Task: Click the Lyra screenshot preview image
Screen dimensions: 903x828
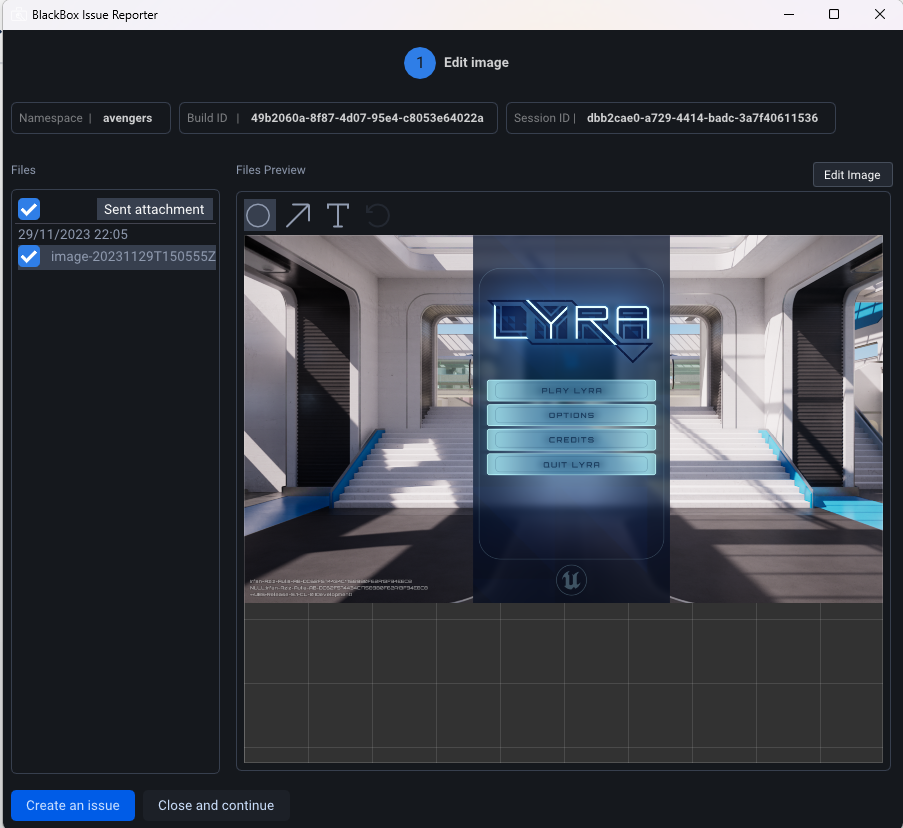Action: (x=563, y=419)
